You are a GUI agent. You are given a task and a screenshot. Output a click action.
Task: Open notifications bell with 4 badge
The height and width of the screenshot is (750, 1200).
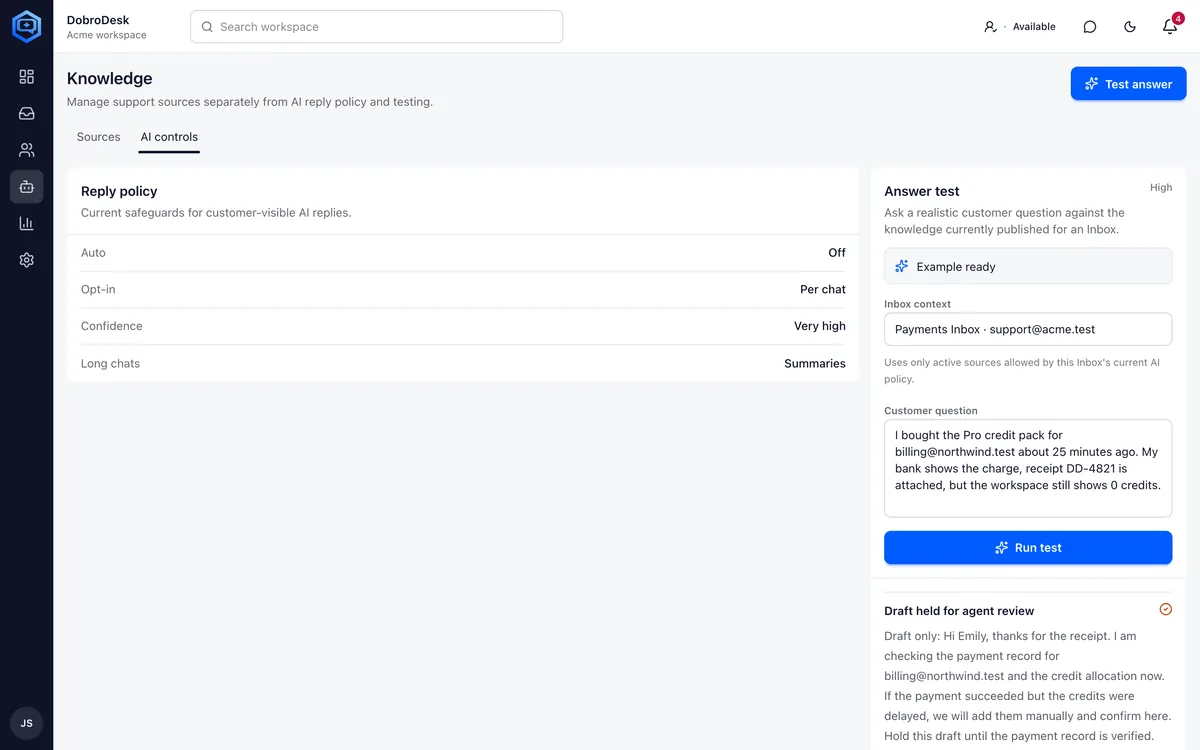pyautogui.click(x=1170, y=27)
